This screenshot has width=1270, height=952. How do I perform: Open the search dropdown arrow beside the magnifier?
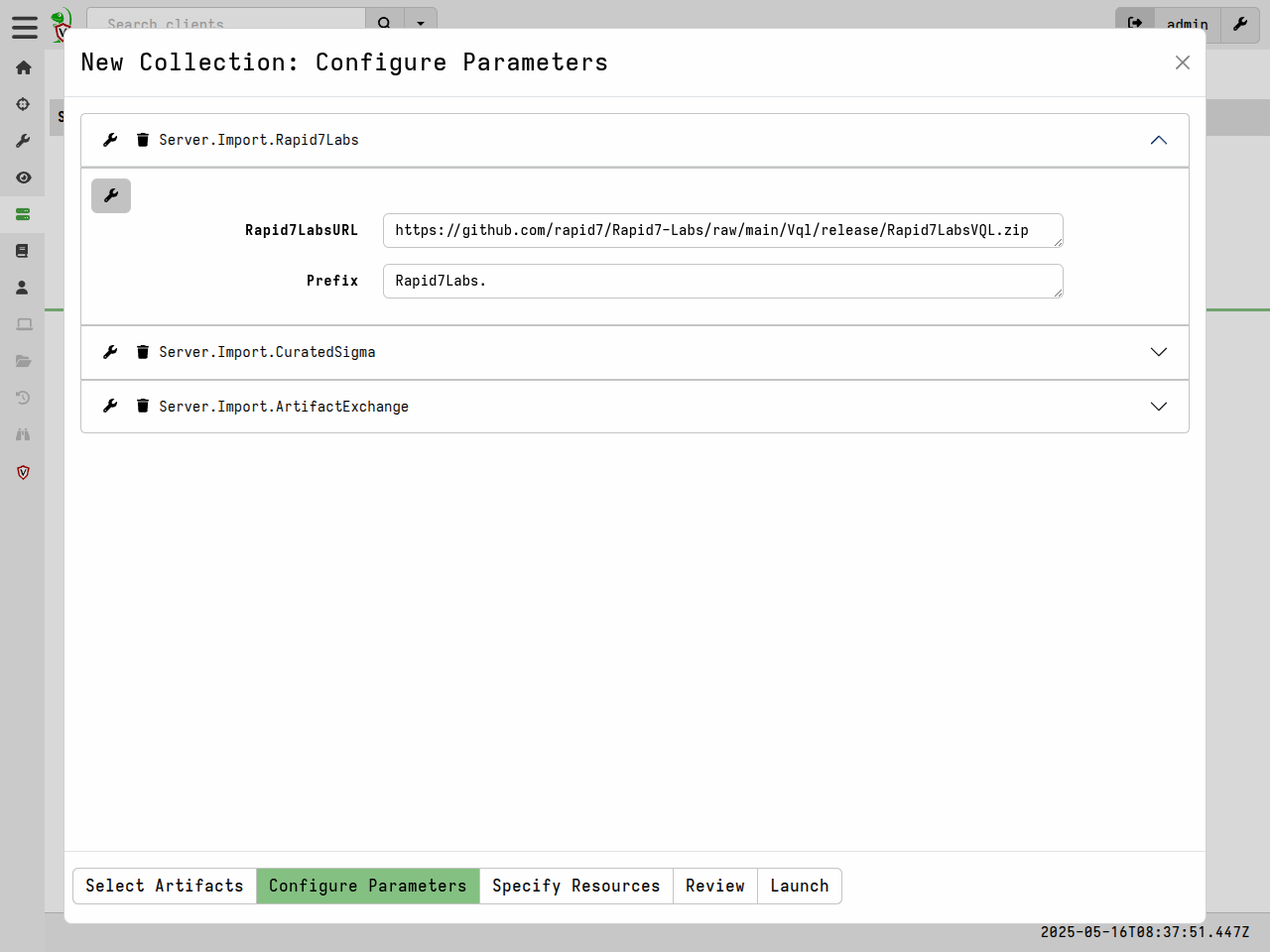[x=421, y=22]
